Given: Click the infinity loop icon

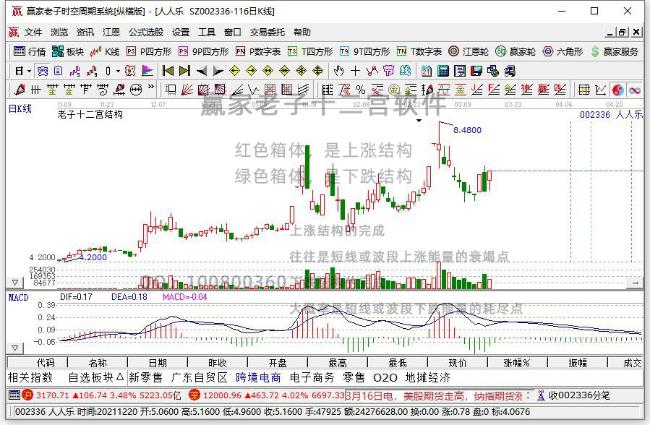Looking at the screenshot, I should click(x=634, y=89).
